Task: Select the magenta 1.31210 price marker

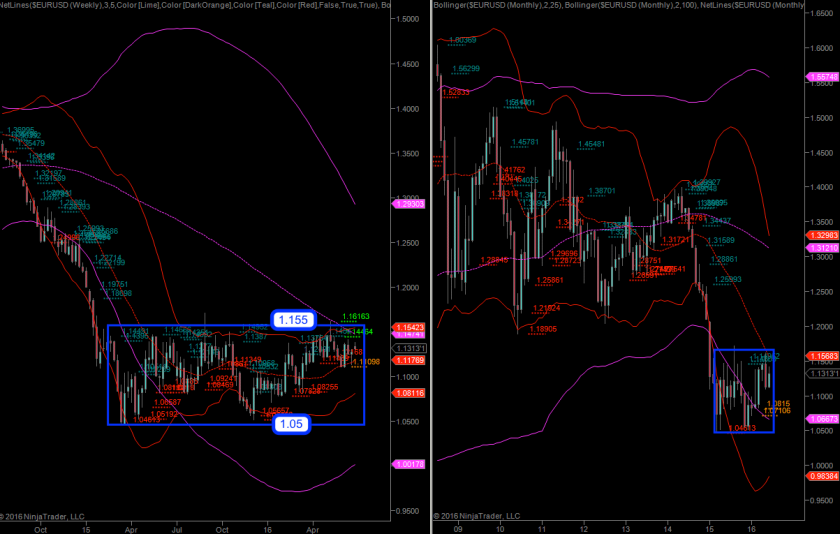Action: 822,248
